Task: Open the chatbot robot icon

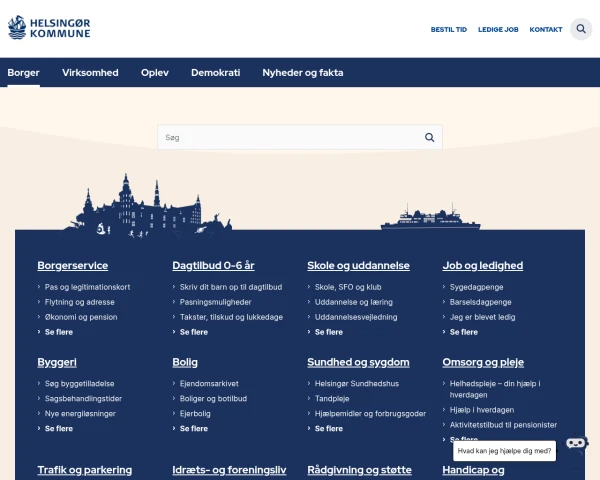Action: click(x=577, y=443)
